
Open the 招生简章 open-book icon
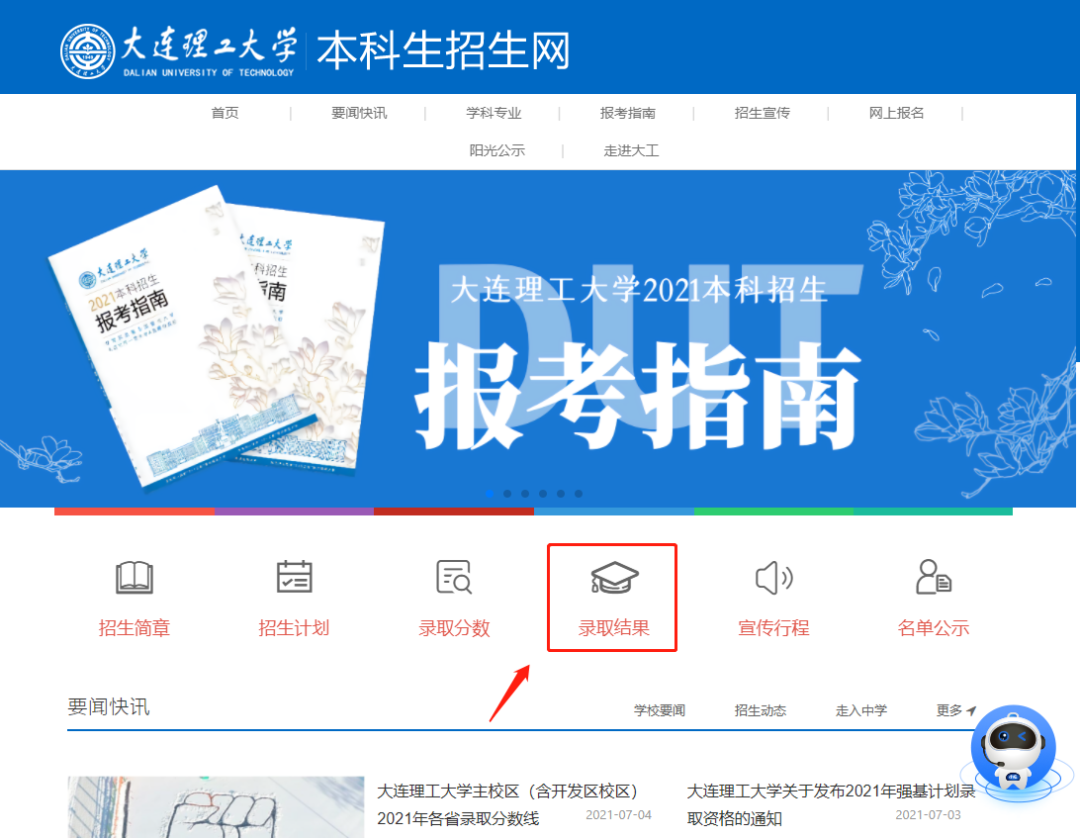[134, 577]
